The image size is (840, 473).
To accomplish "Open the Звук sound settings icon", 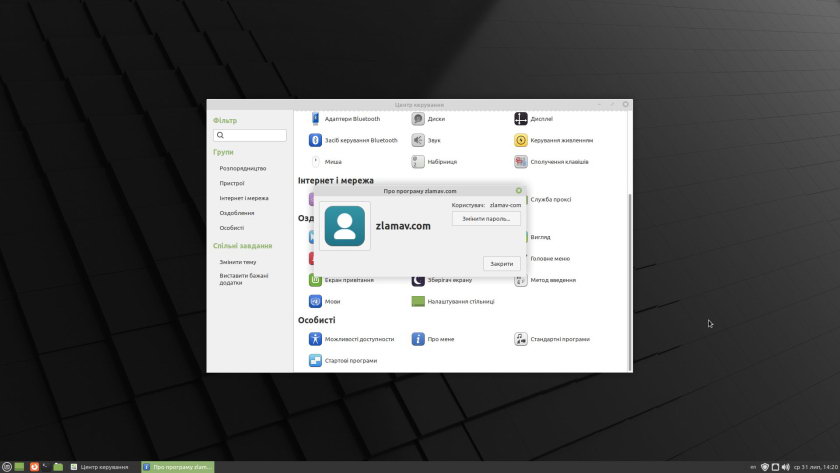I will 418,140.
